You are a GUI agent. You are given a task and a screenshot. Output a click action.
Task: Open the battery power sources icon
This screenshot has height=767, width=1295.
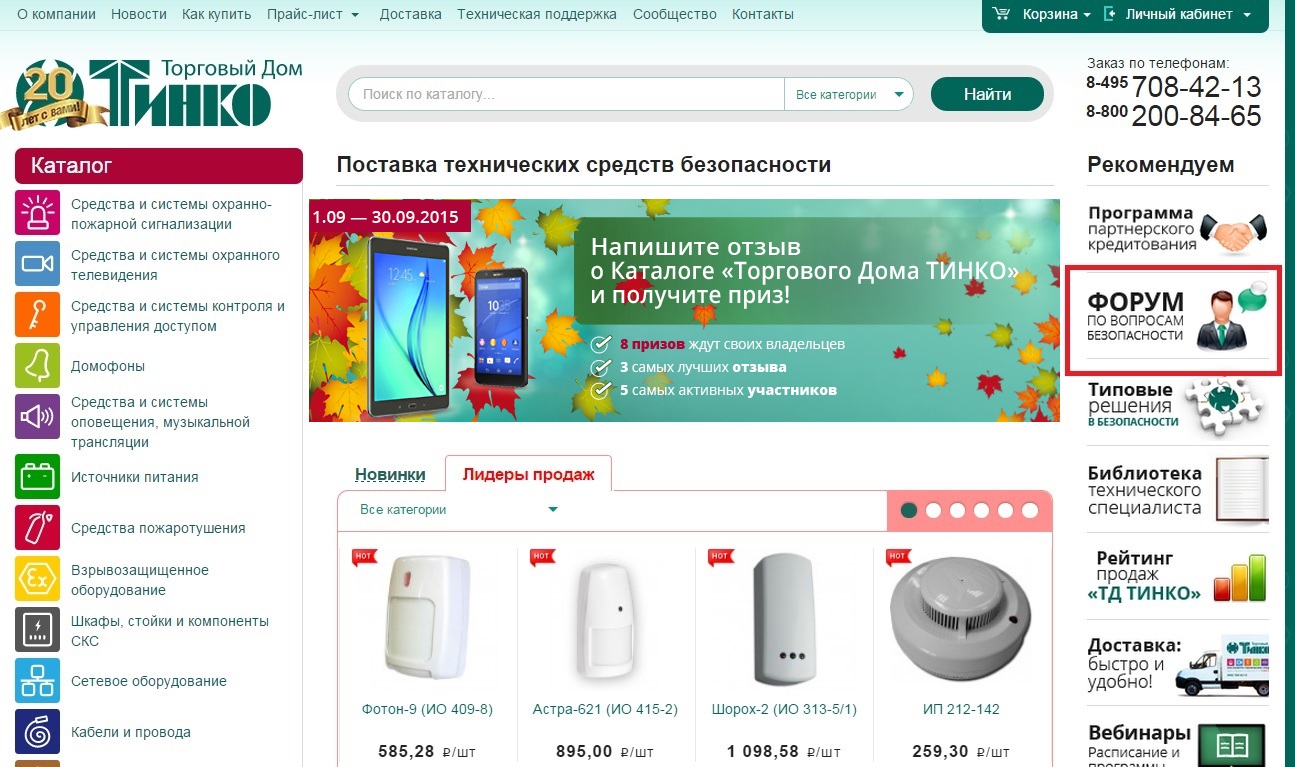38,476
